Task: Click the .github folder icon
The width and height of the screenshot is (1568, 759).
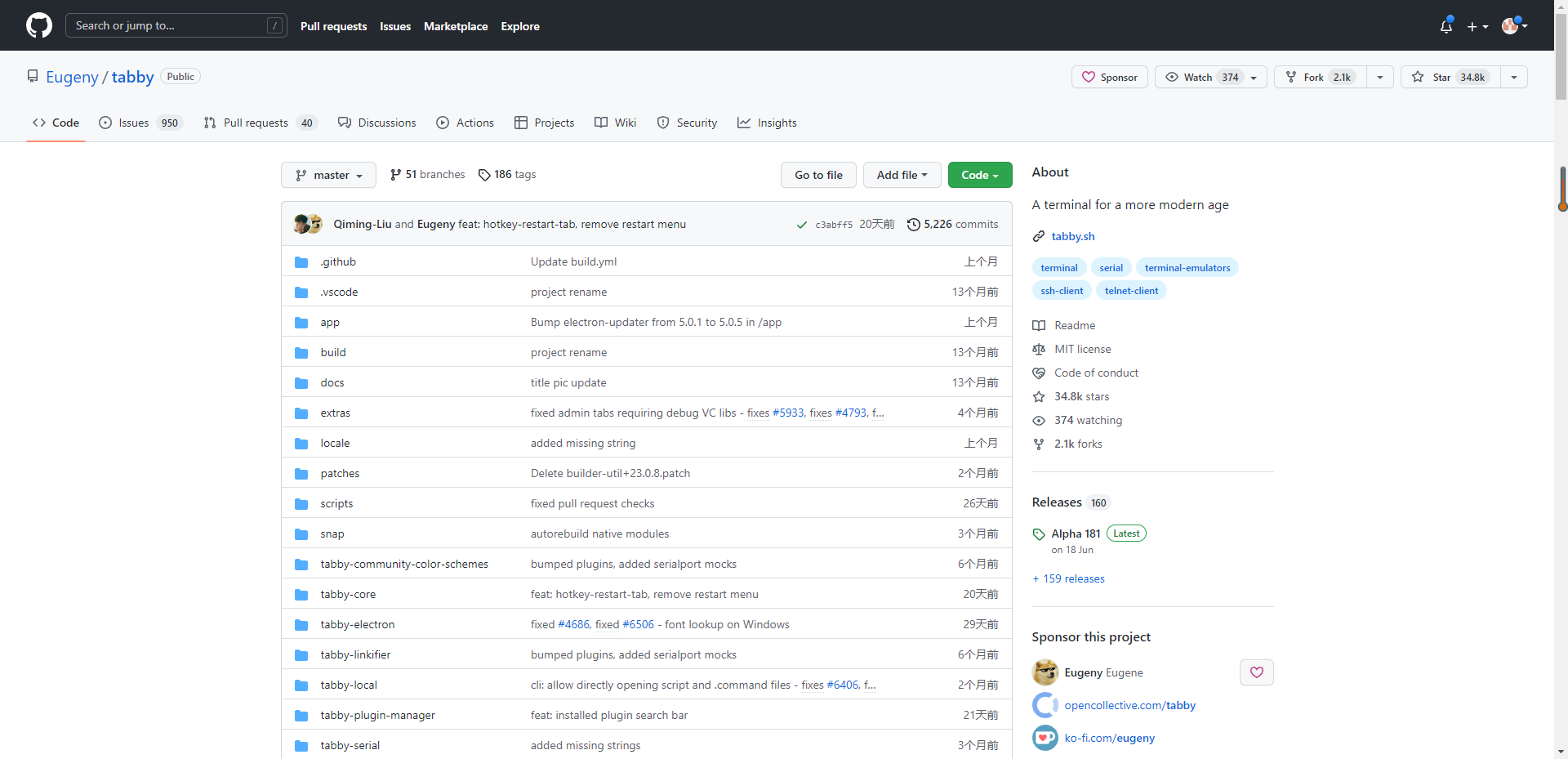Action: pos(301,262)
